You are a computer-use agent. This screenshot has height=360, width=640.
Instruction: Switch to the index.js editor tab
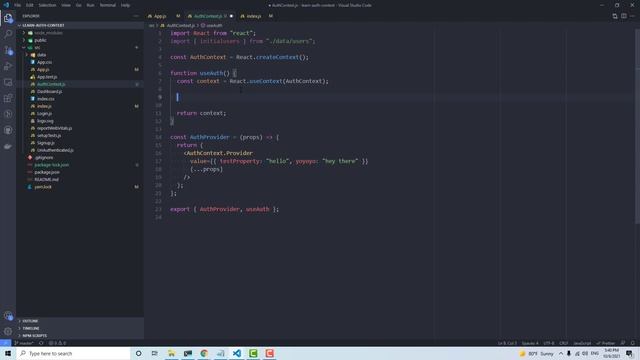tap(257, 16)
